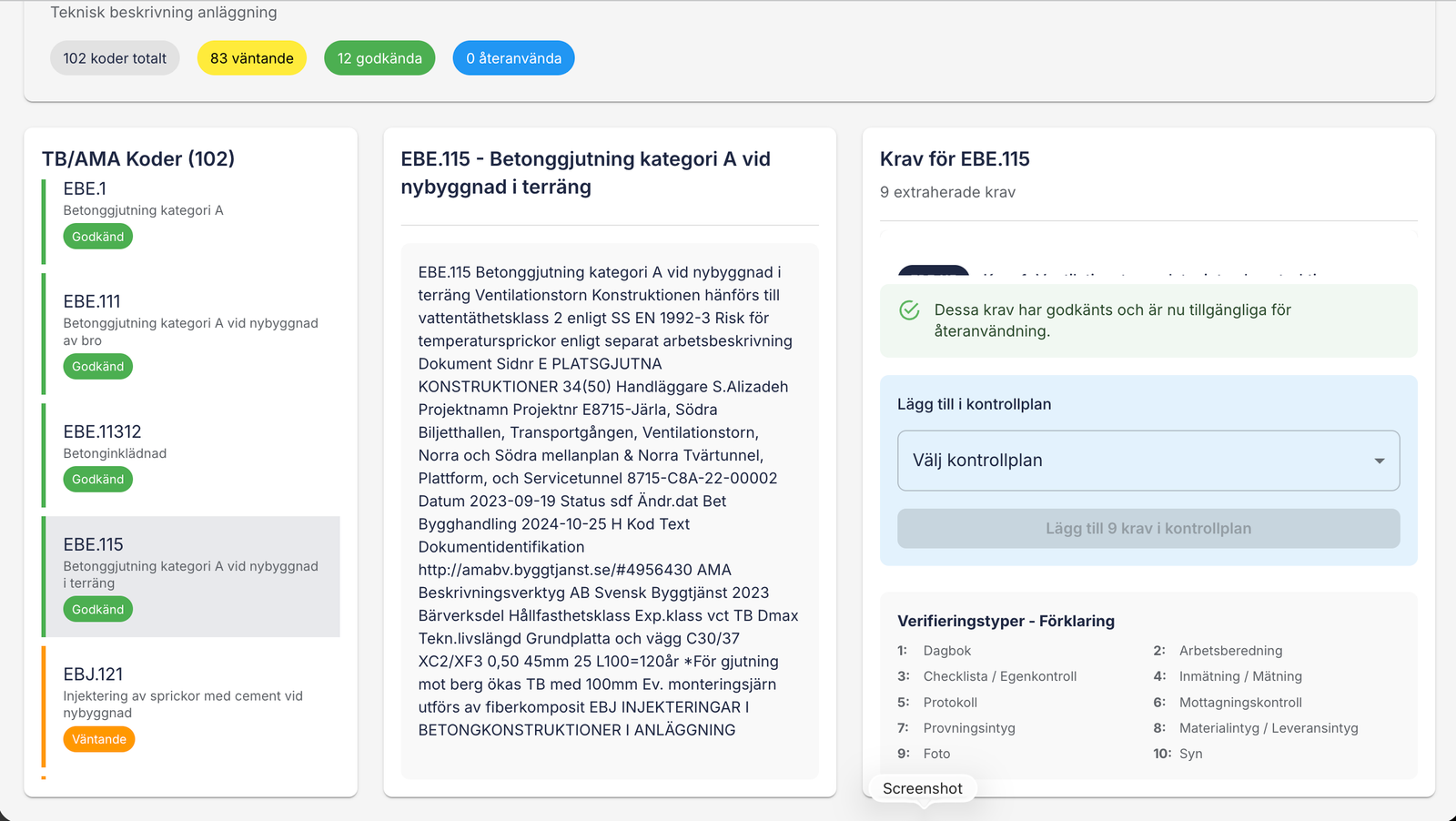Click 'Teknisk beskrivning anläggning' title text
This screenshot has height=821, width=1456.
click(164, 13)
